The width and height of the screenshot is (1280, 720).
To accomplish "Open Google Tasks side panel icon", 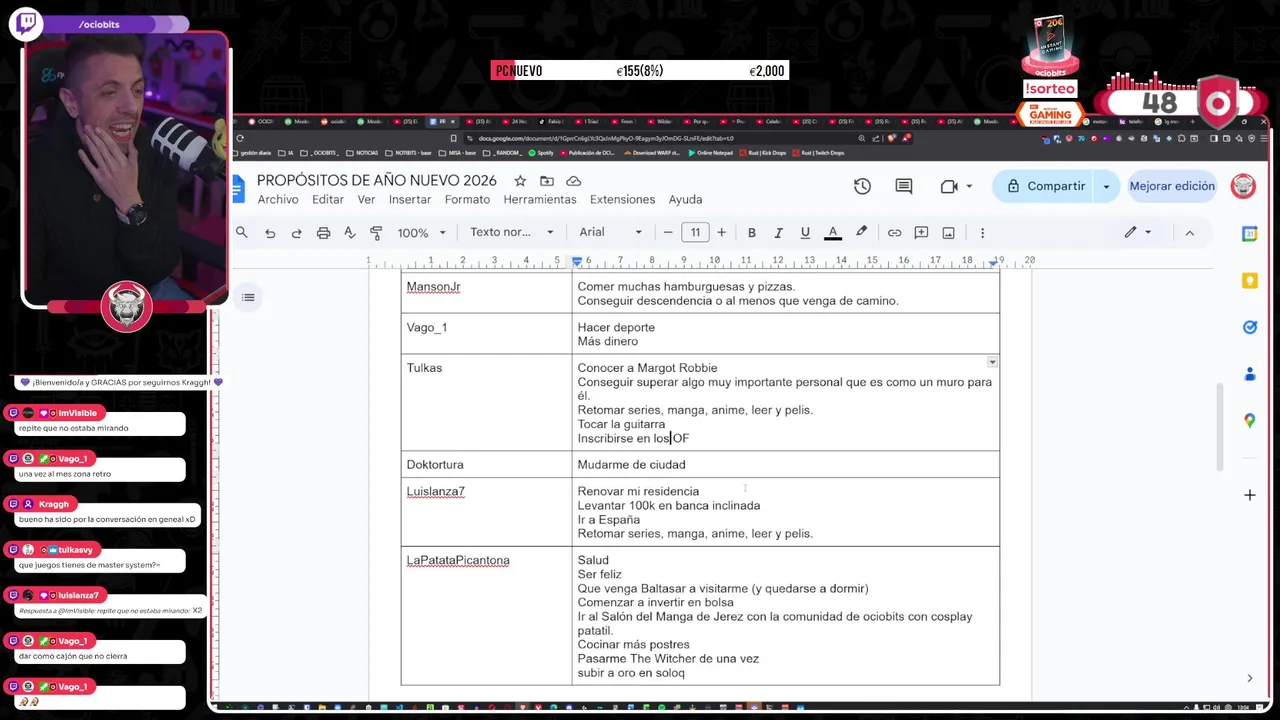I will click(1249, 327).
